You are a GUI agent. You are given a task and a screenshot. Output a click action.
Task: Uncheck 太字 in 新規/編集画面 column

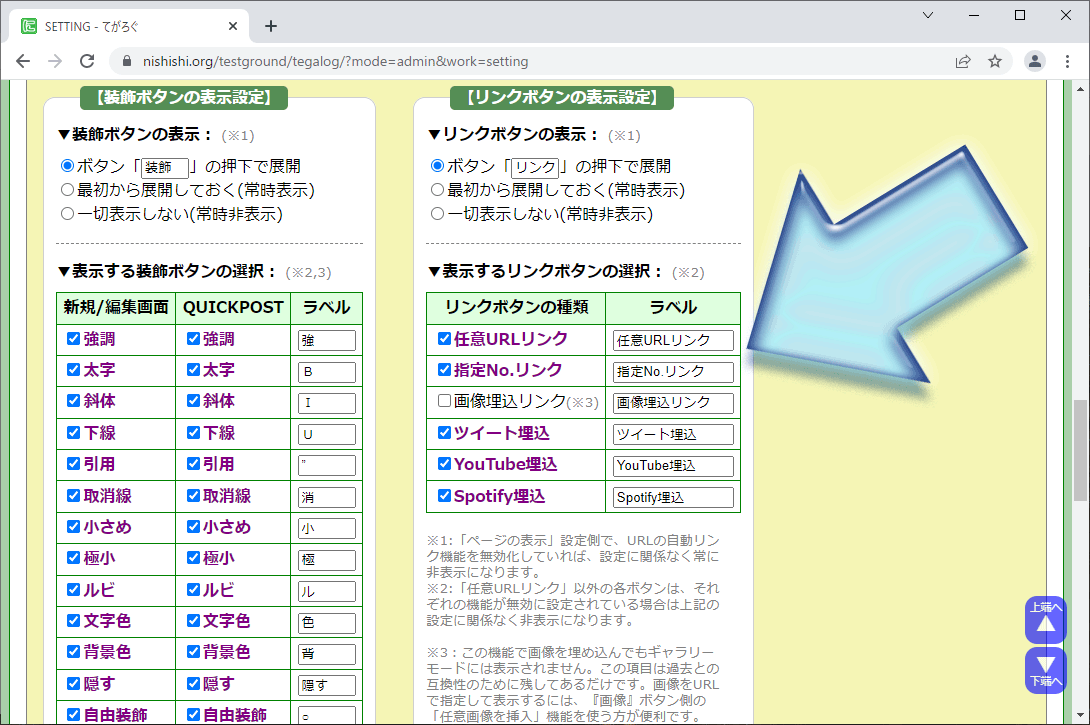tap(73, 369)
